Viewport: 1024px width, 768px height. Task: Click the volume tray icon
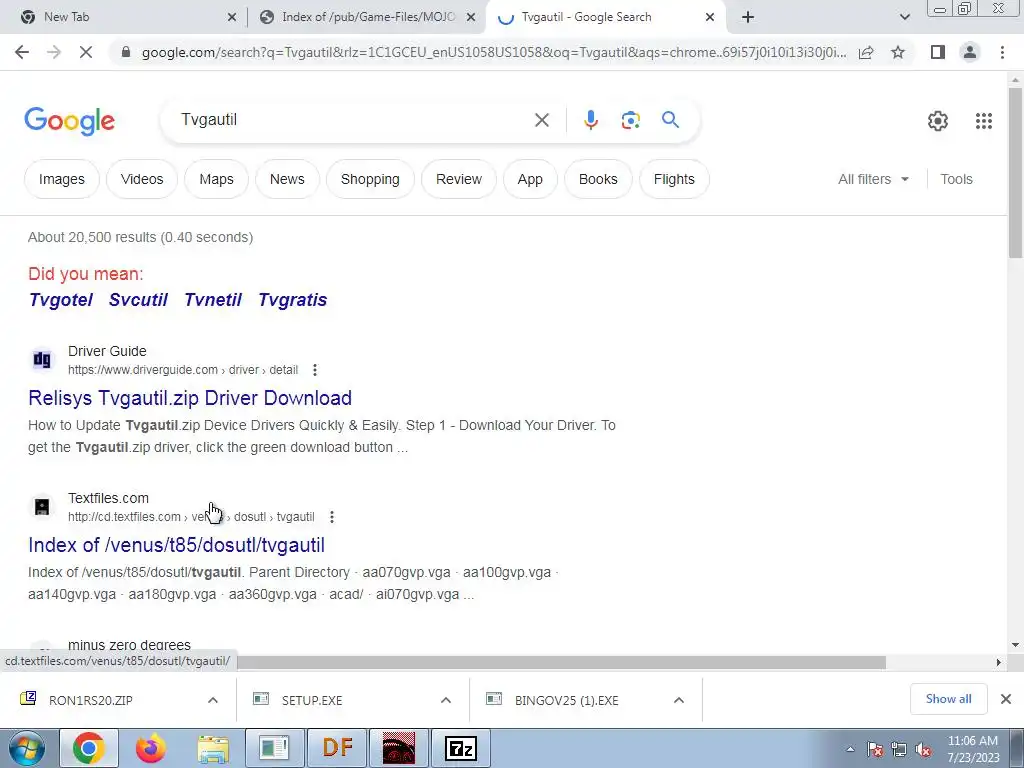923,750
